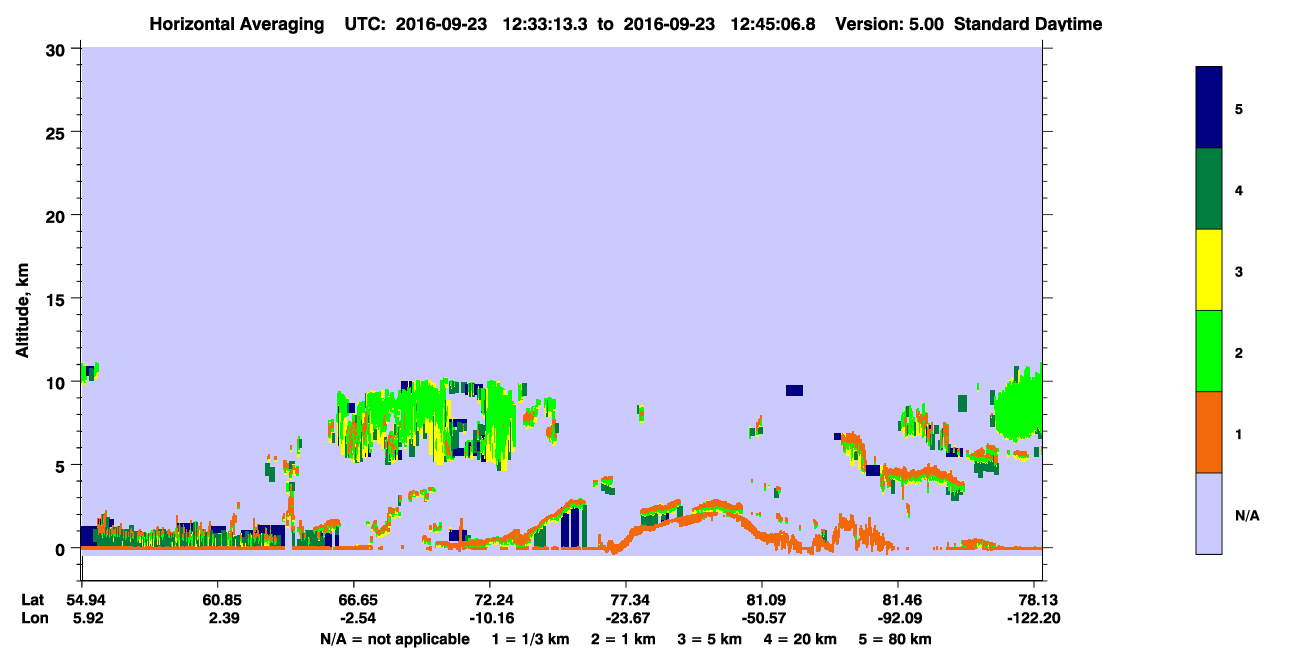Click legend text '2 = 1 km'
Viewport: 1300px width, 667px height.
pyautogui.click(x=623, y=639)
